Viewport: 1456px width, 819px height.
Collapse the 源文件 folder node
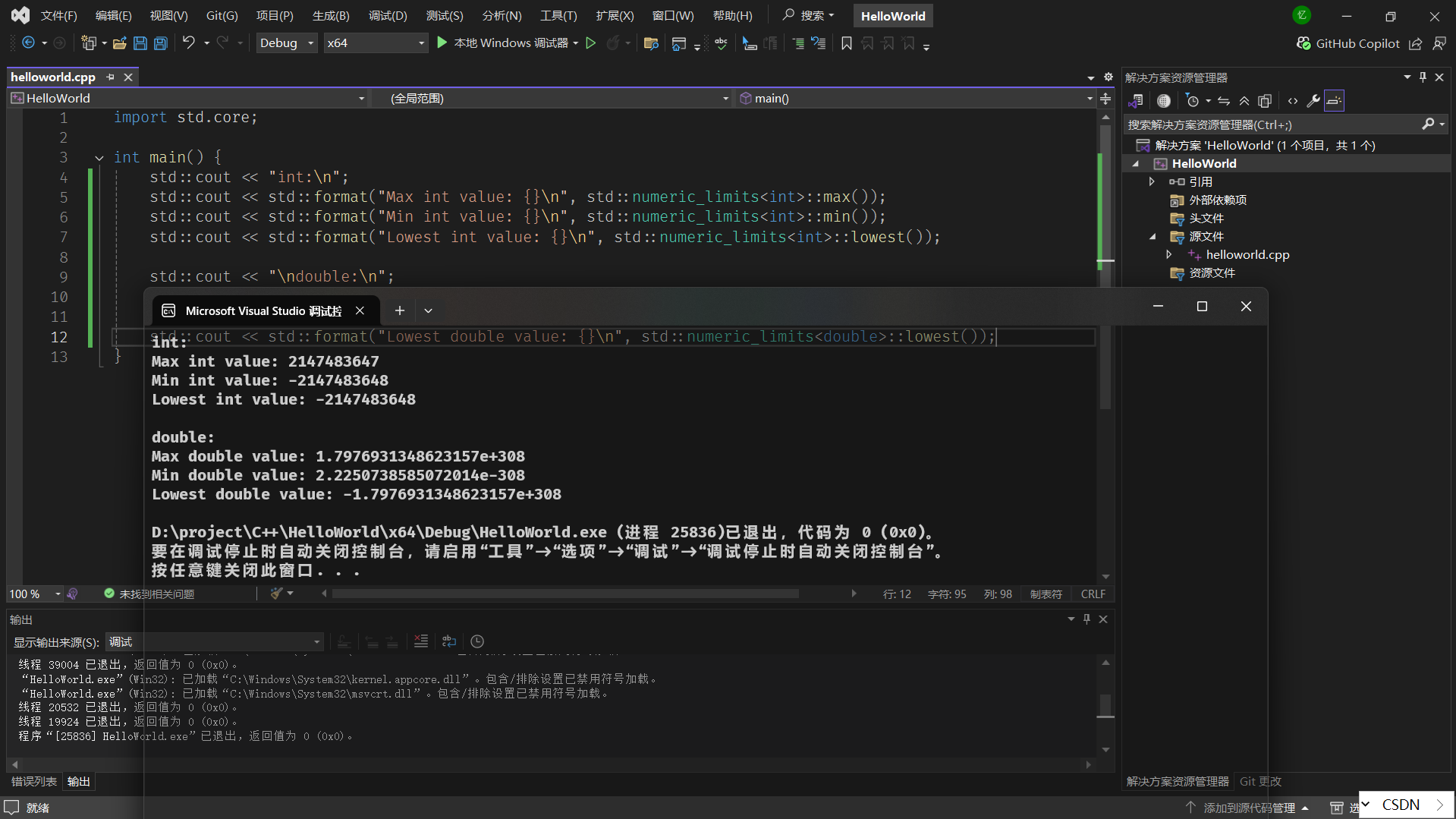[1152, 237]
